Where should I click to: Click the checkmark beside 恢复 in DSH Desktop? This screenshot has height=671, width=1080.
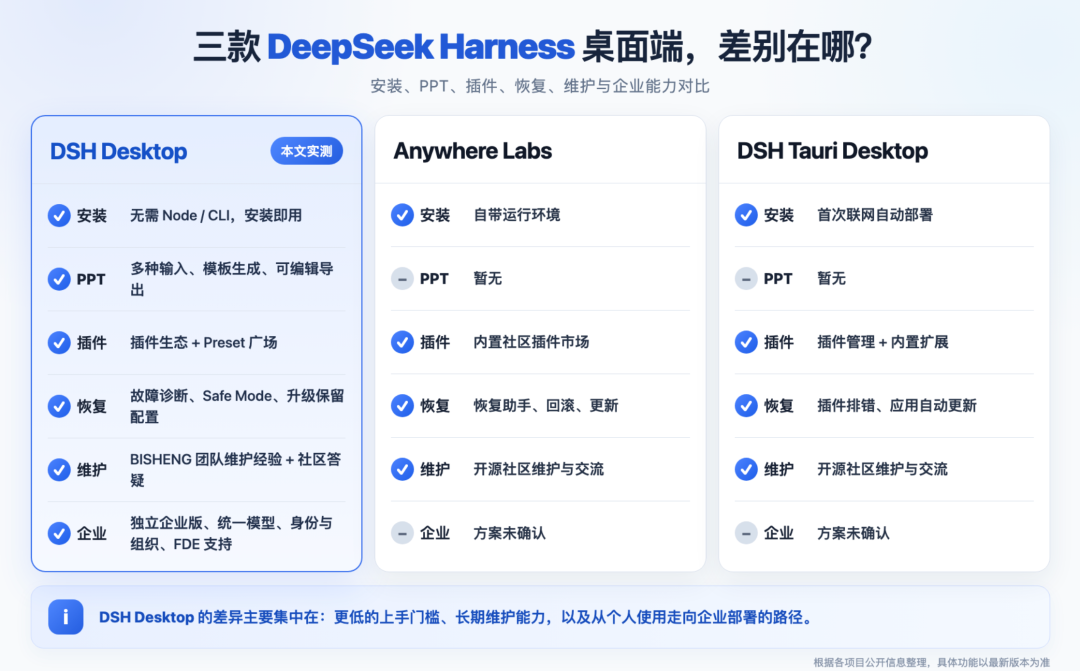tap(59, 406)
